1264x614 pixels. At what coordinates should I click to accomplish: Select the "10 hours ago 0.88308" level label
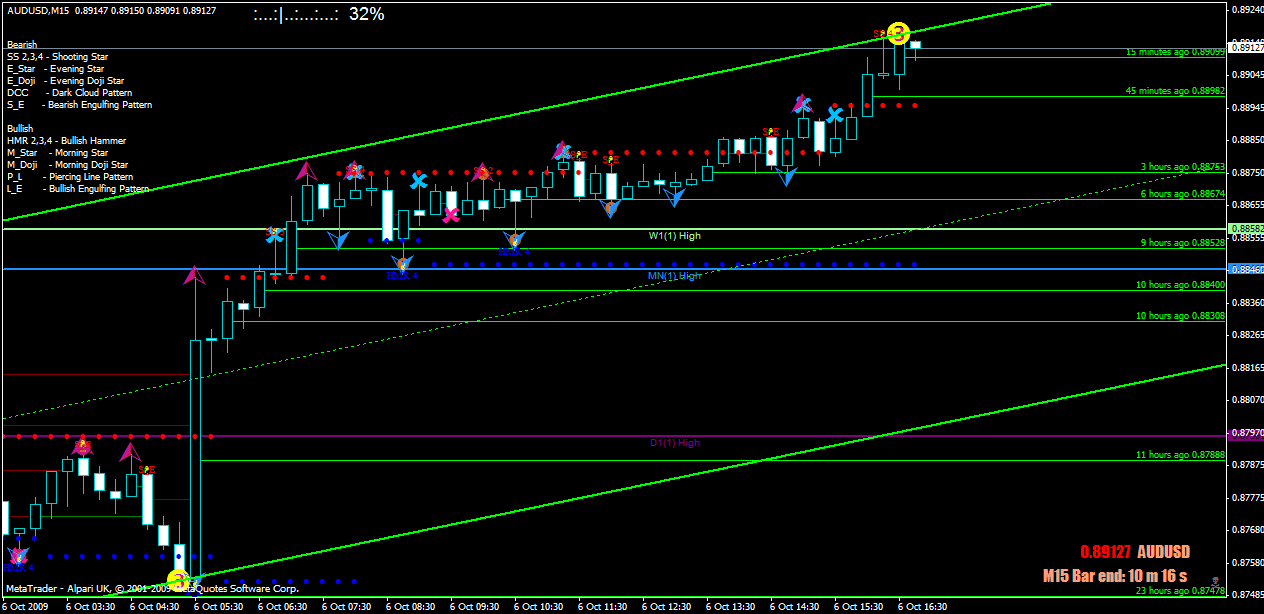(x=1180, y=316)
